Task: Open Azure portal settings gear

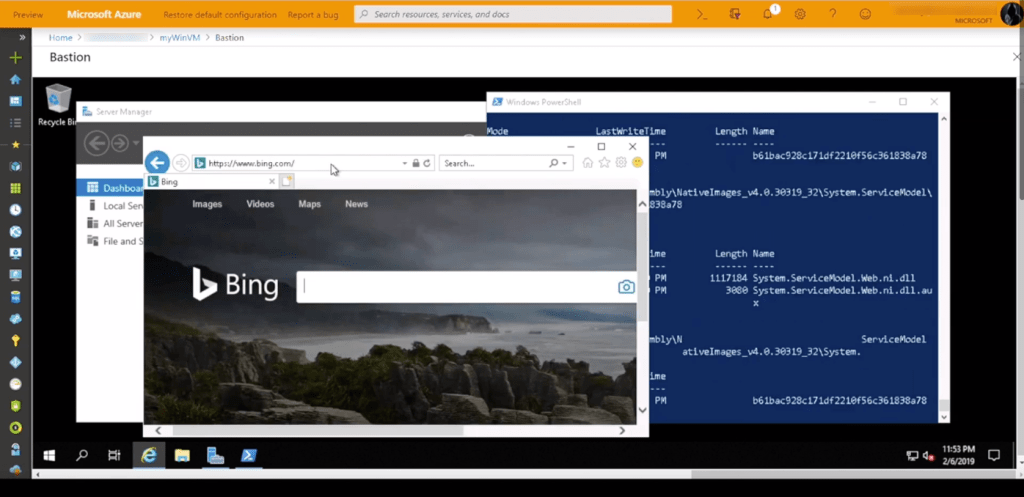Action: pos(800,14)
